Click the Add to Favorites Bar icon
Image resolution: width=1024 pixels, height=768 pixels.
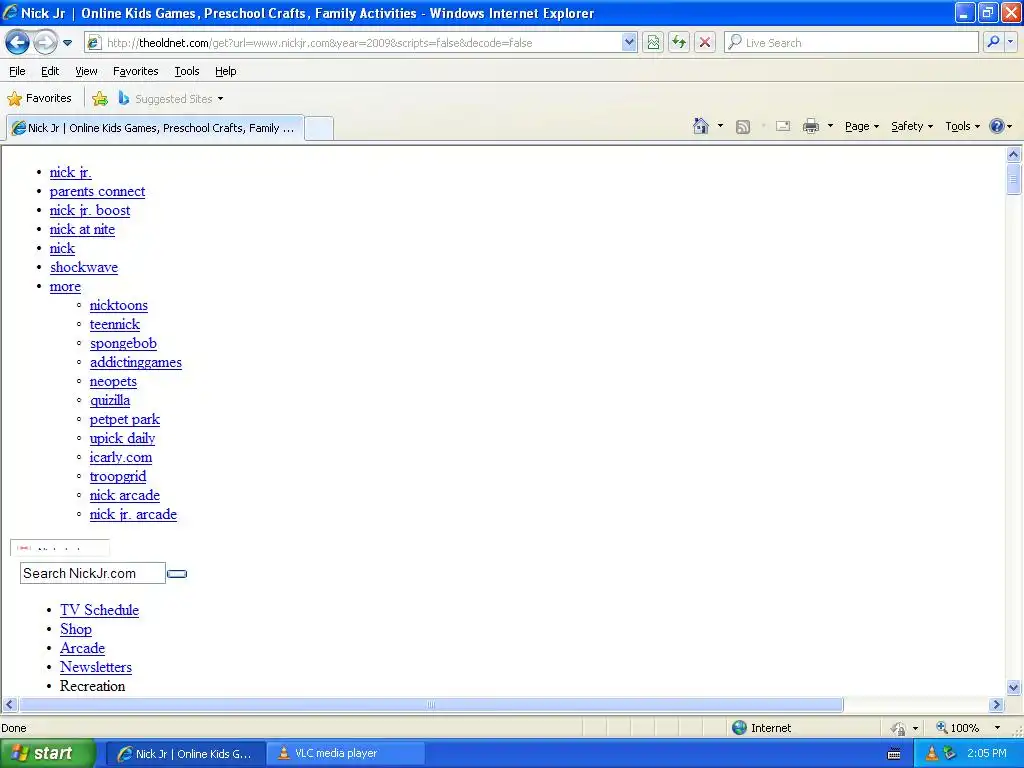tap(100, 99)
